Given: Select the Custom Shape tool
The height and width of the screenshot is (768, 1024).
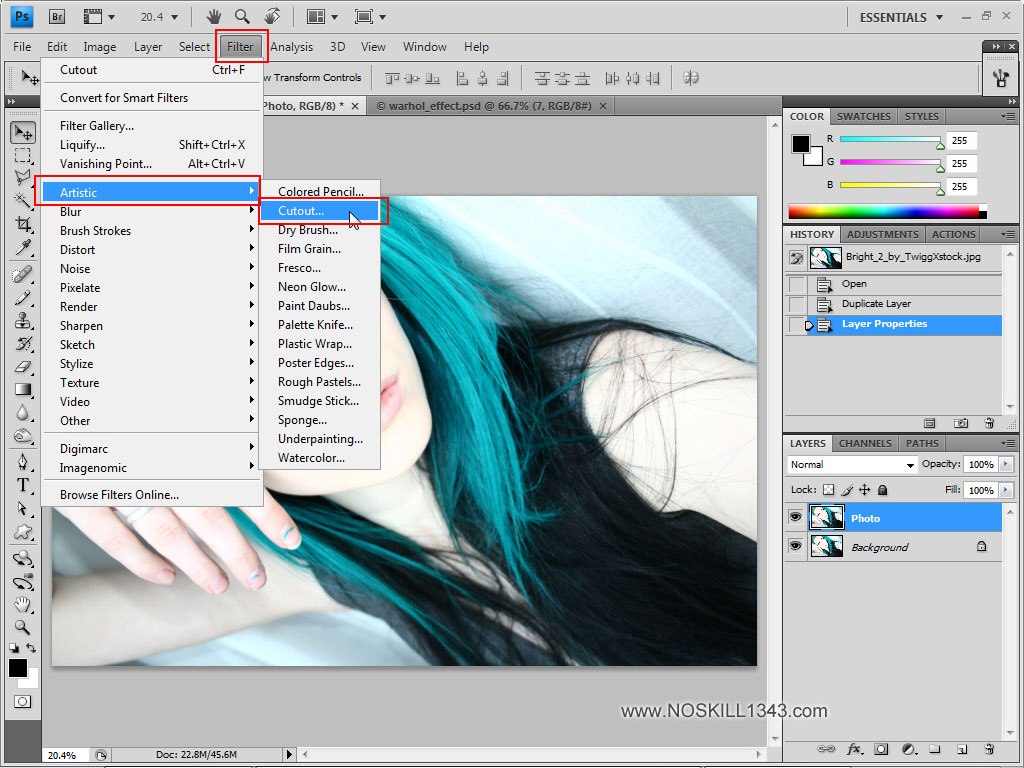Looking at the screenshot, I should 24,532.
